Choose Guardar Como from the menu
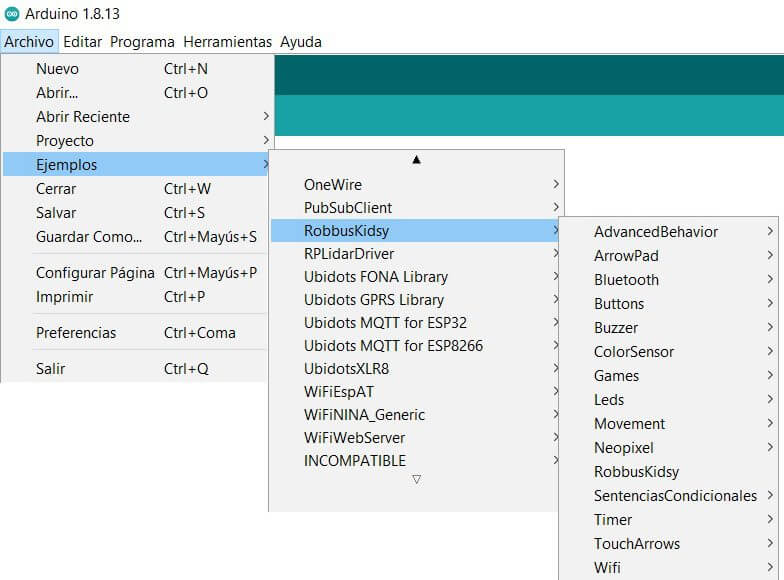This screenshot has width=784, height=580. click(89, 237)
